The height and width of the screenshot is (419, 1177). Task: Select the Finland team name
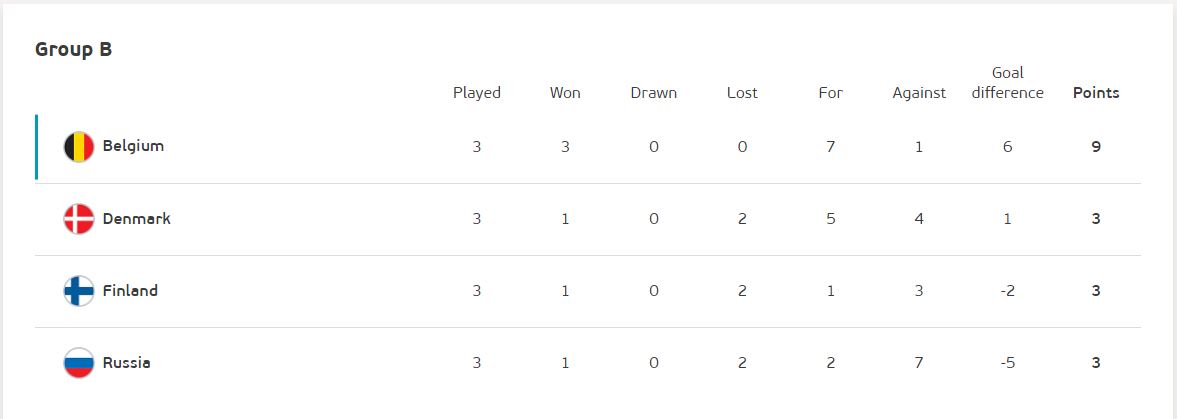(x=130, y=291)
